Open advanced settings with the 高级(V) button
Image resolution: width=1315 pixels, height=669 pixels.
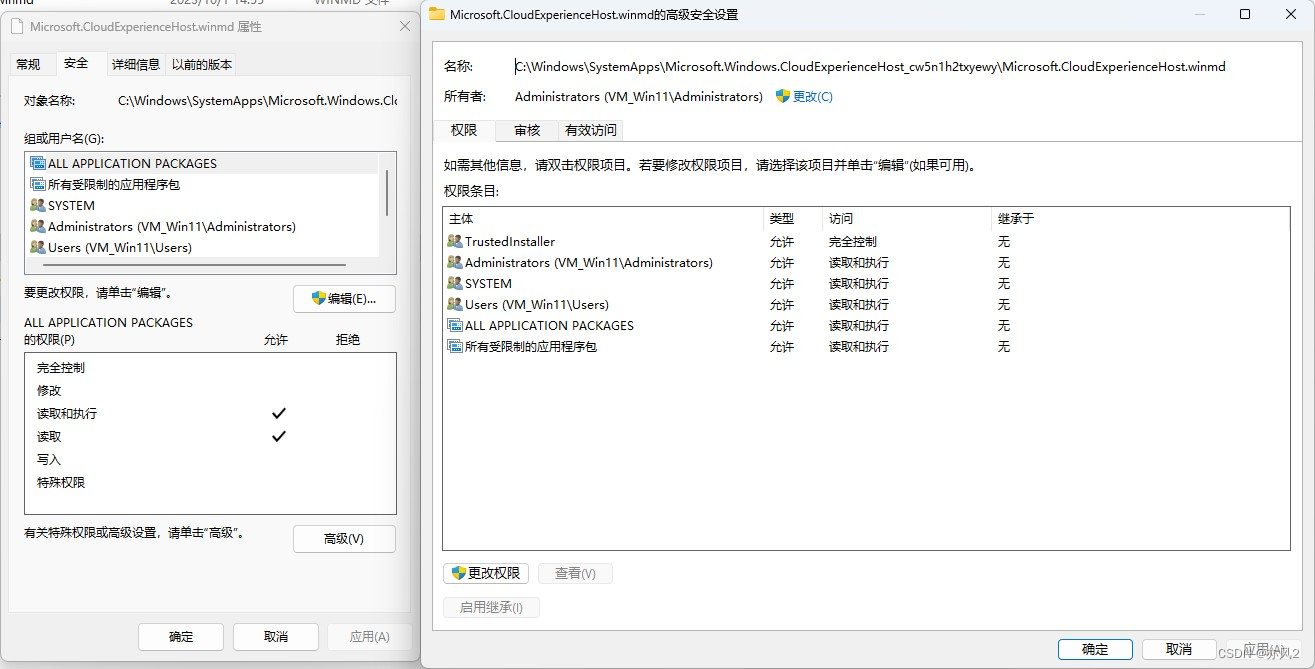point(344,538)
